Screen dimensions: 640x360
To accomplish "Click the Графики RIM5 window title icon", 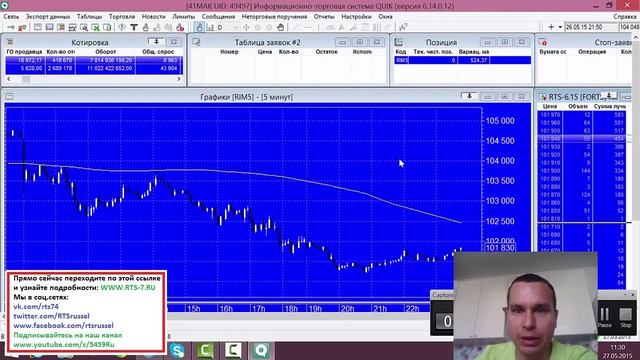I will 9,97.
